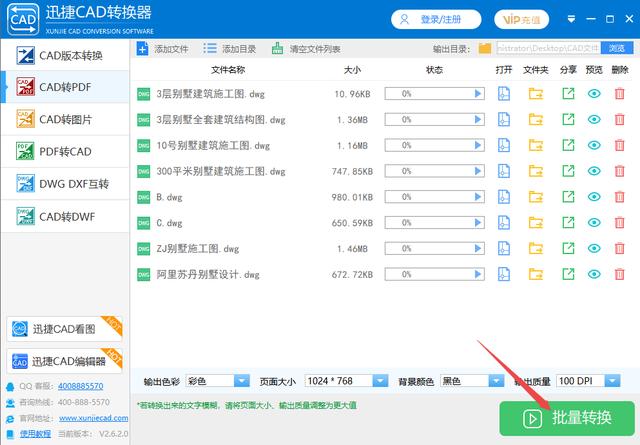Preview 300平米别墅建筑施工图.dwg with eye icon
This screenshot has width=640, height=445.
pos(594,171)
